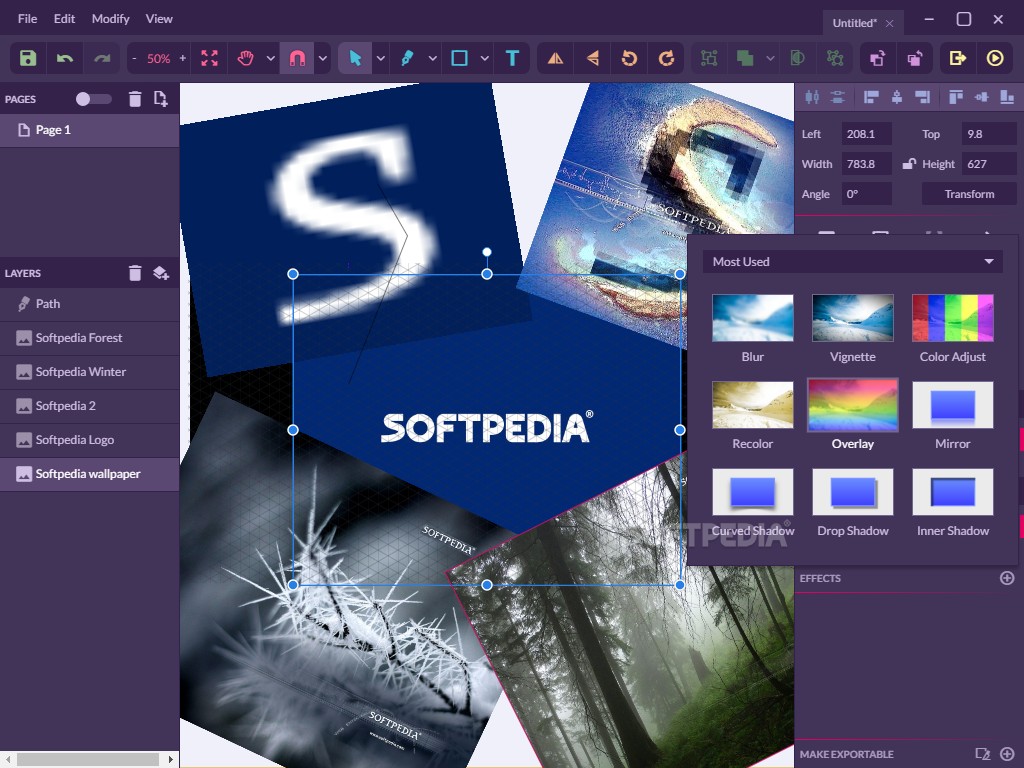Image resolution: width=1024 pixels, height=768 pixels.
Task: Select the Softpedia Logo layer
Action: [89, 440]
